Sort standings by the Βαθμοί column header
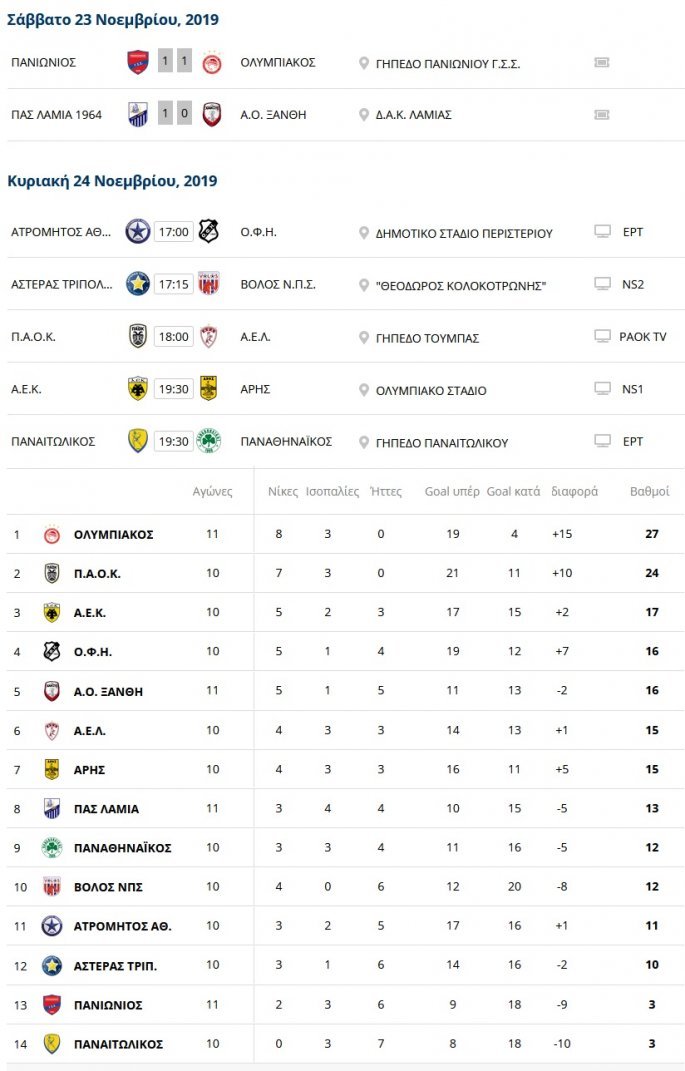The width and height of the screenshot is (685, 1071). pos(650,492)
